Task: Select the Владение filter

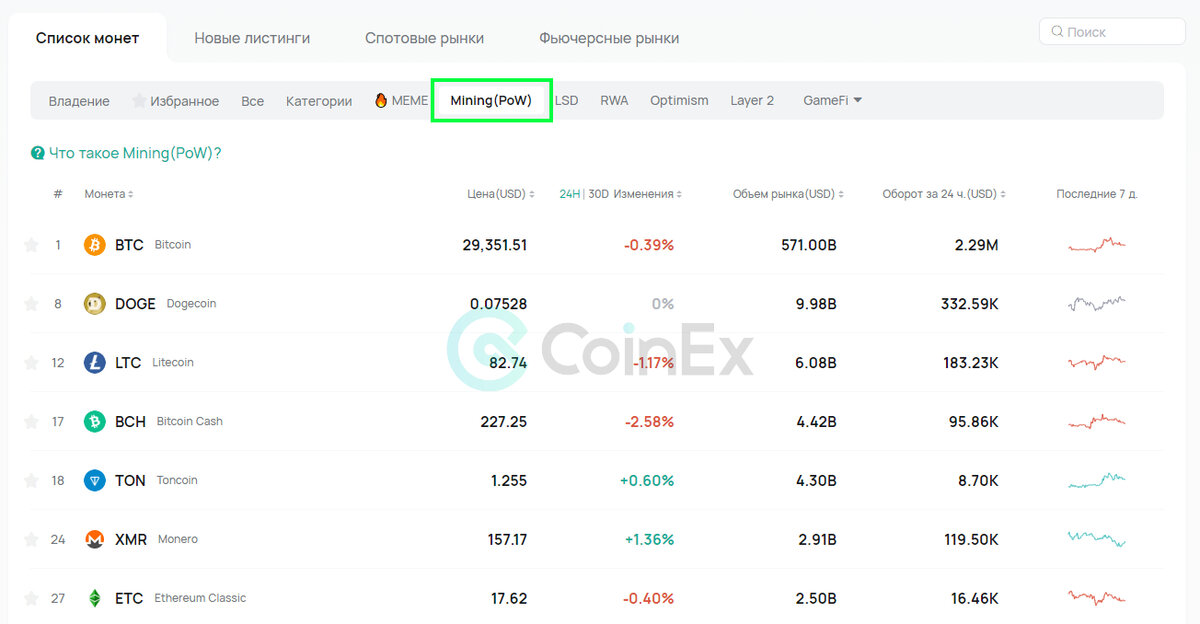Action: click(79, 101)
